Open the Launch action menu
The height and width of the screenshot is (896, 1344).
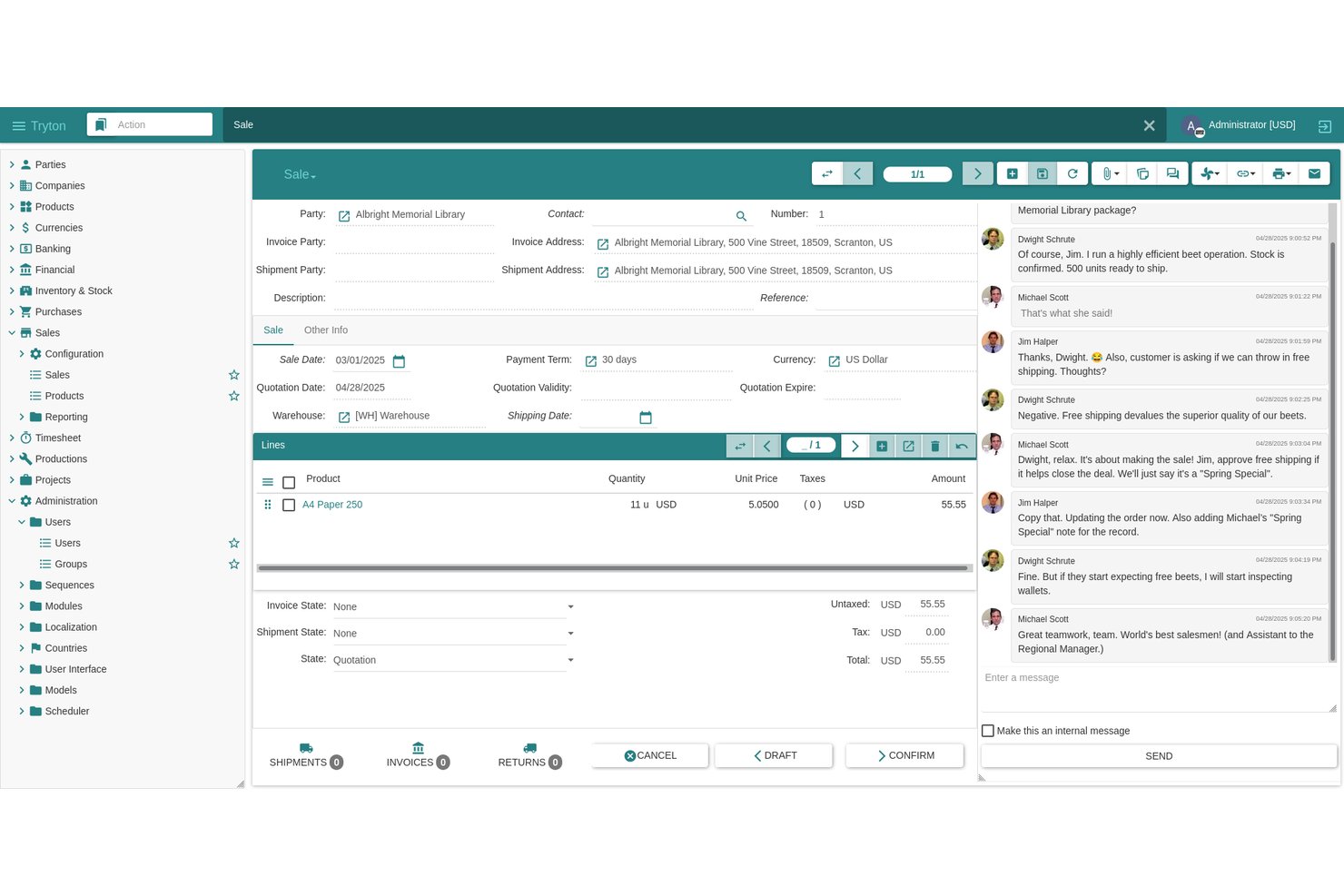[x=1210, y=173]
